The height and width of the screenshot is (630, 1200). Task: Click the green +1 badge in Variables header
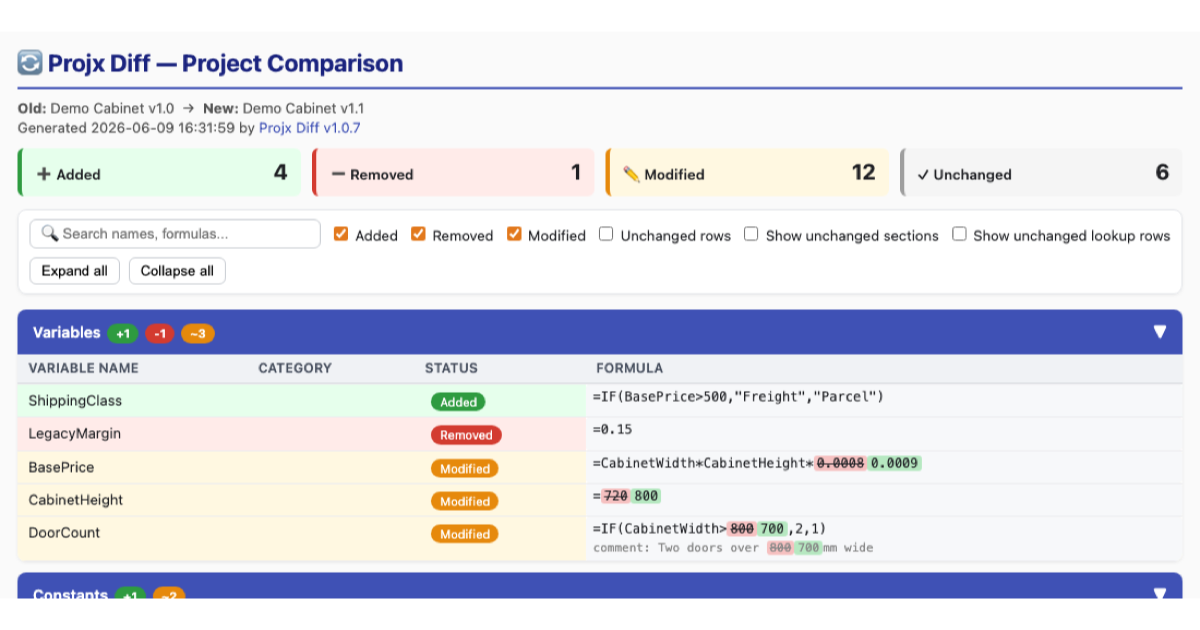click(x=122, y=333)
